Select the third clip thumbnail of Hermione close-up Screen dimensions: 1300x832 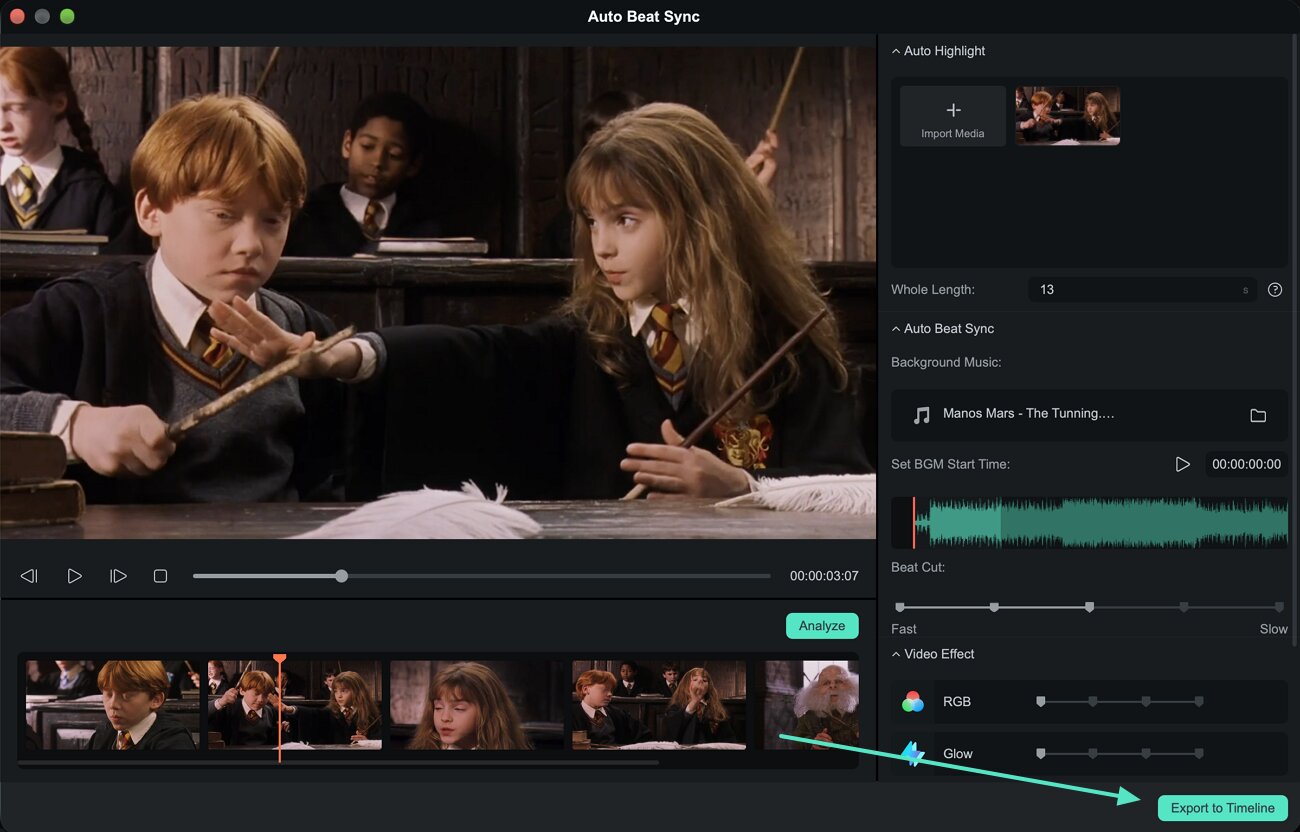pos(477,705)
